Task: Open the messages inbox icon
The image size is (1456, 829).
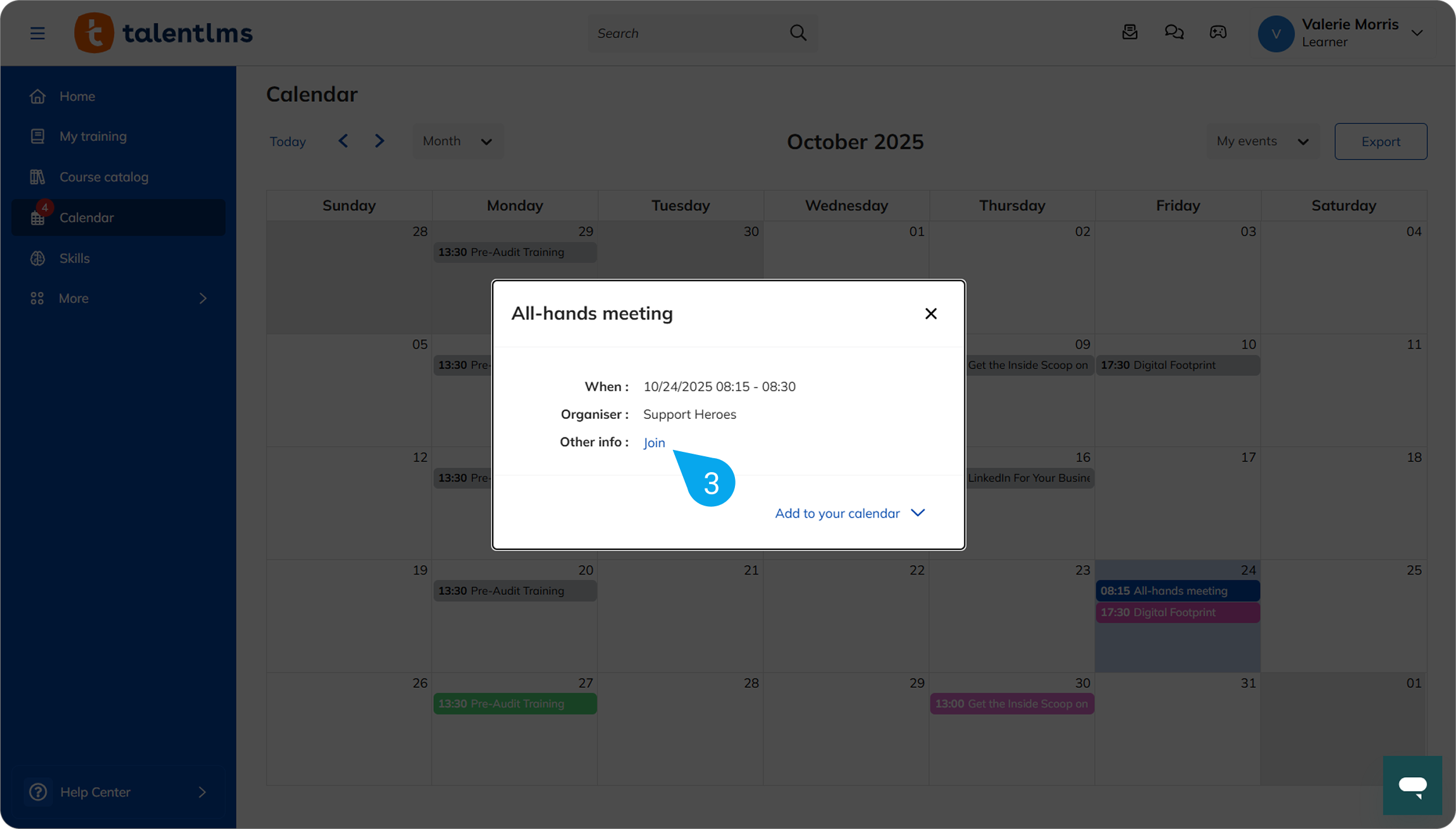Action: [1130, 32]
